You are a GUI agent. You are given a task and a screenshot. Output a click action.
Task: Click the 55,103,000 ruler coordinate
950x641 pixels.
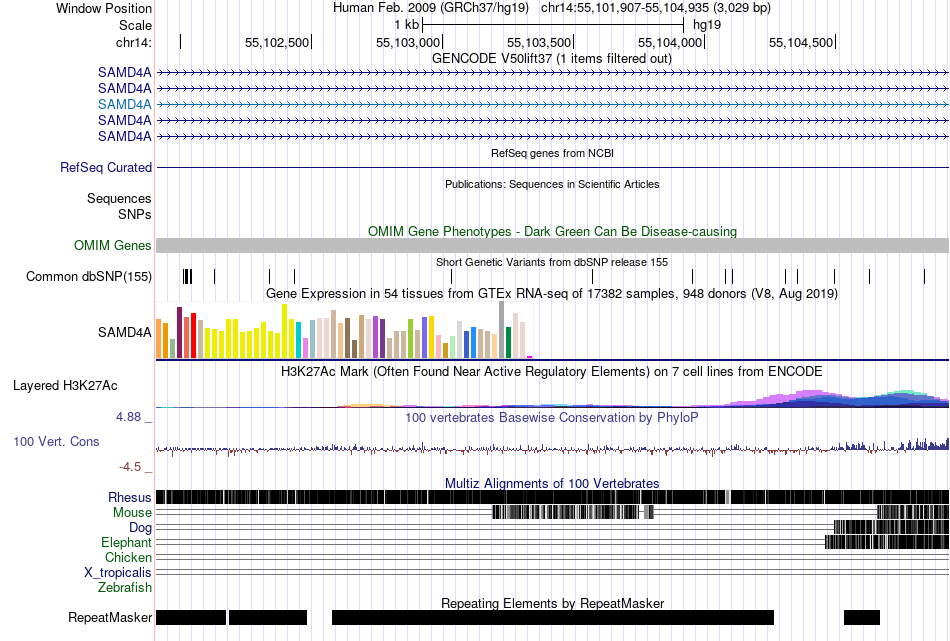coord(408,42)
